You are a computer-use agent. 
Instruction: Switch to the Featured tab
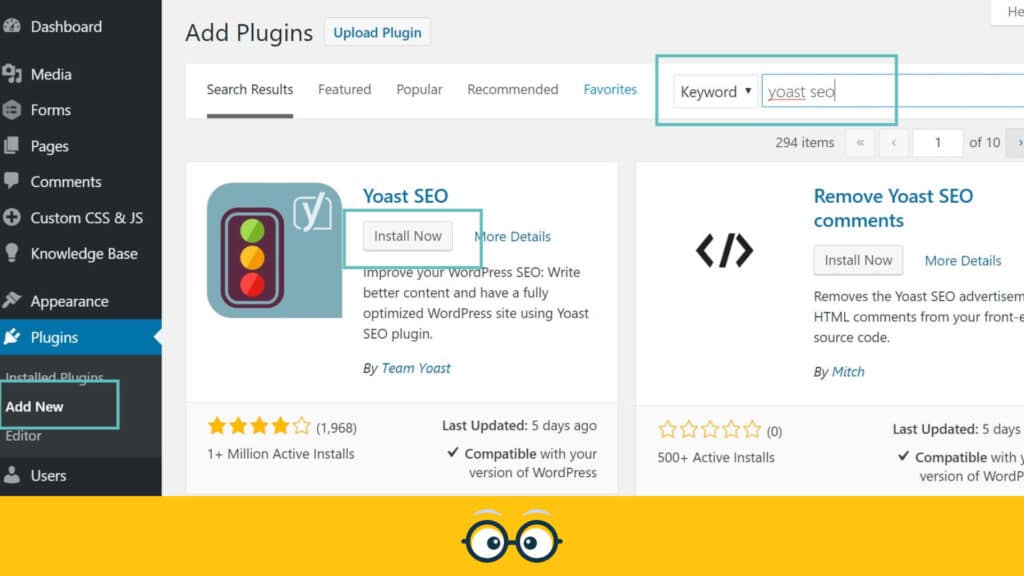coord(344,89)
